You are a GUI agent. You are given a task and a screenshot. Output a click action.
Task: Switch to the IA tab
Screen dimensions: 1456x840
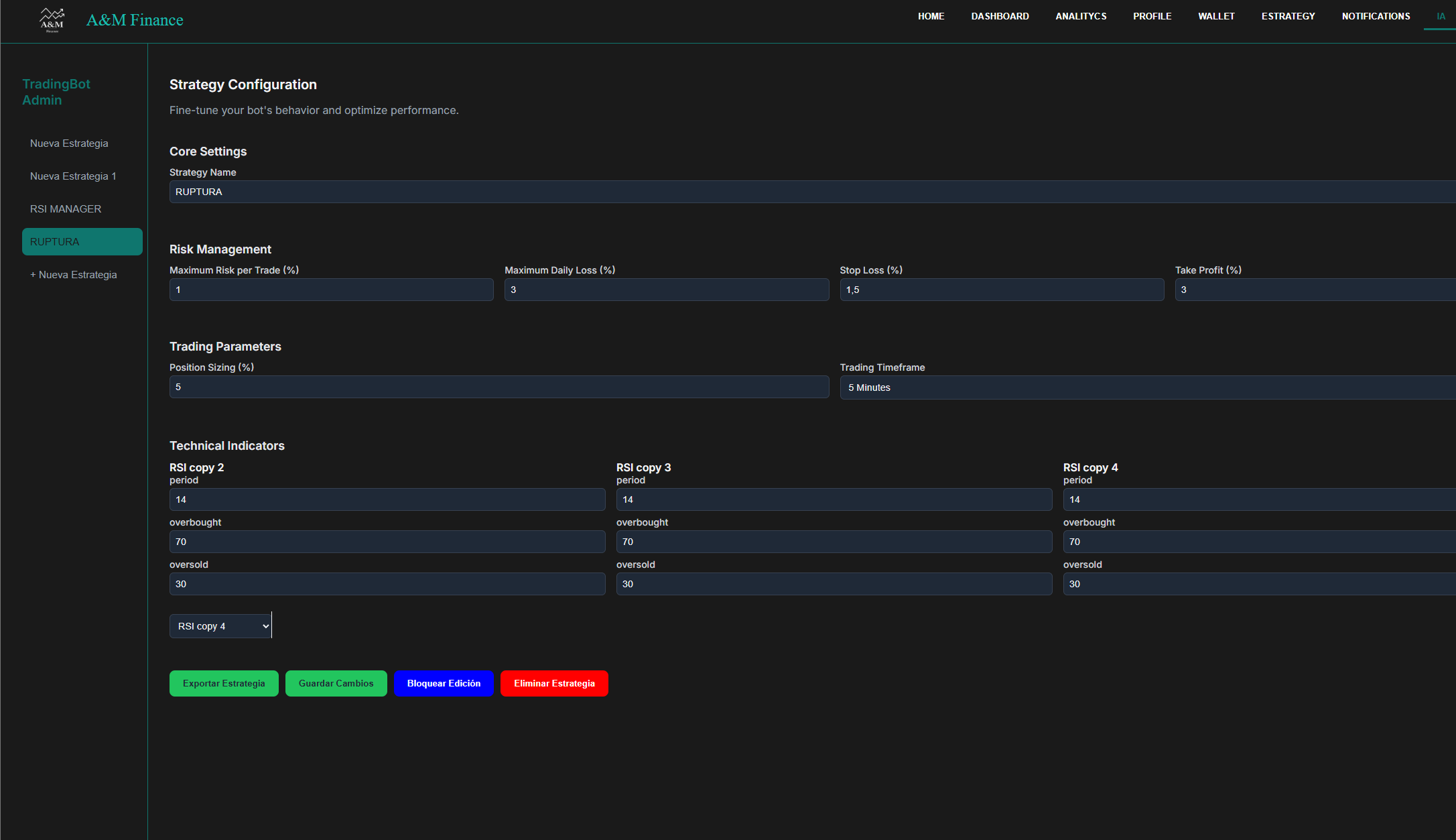click(x=1441, y=16)
